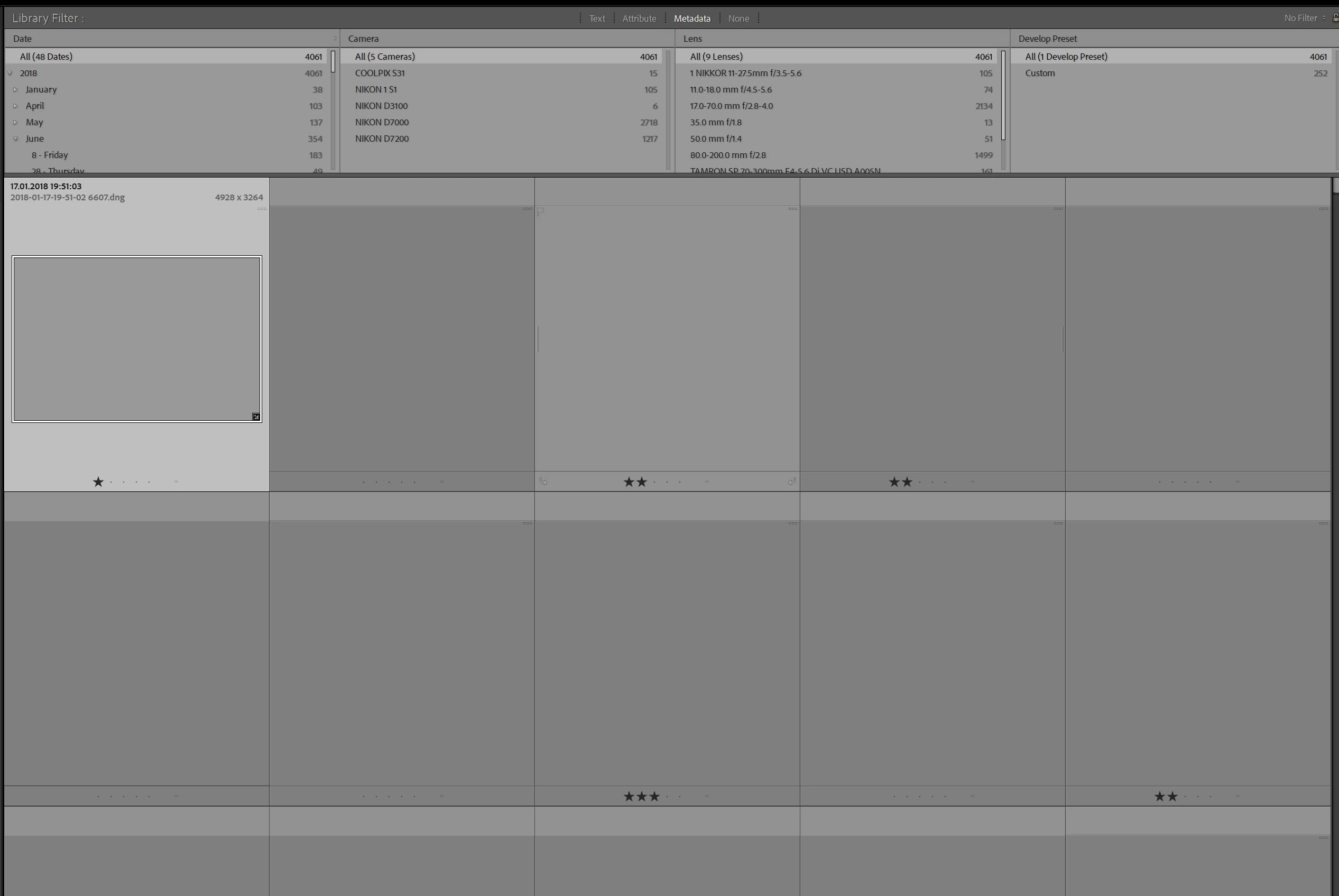Click third star of the three-star photo
This screenshot has height=896, width=1339.
[654, 797]
